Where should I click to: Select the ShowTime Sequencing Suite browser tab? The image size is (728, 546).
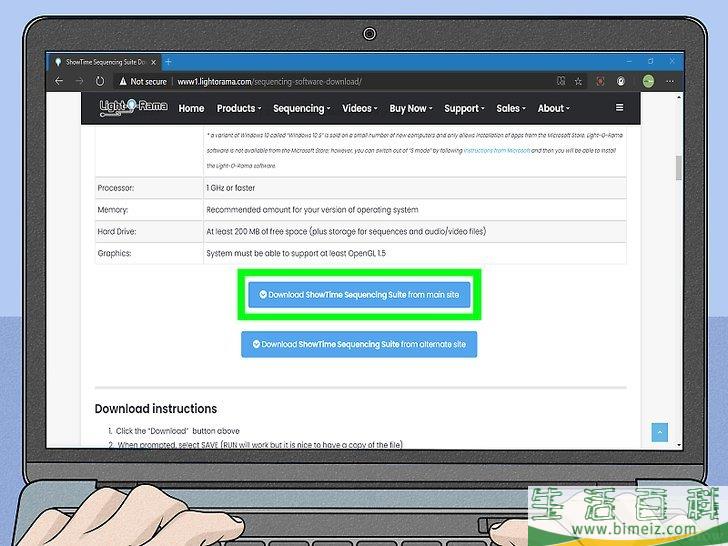105,62
